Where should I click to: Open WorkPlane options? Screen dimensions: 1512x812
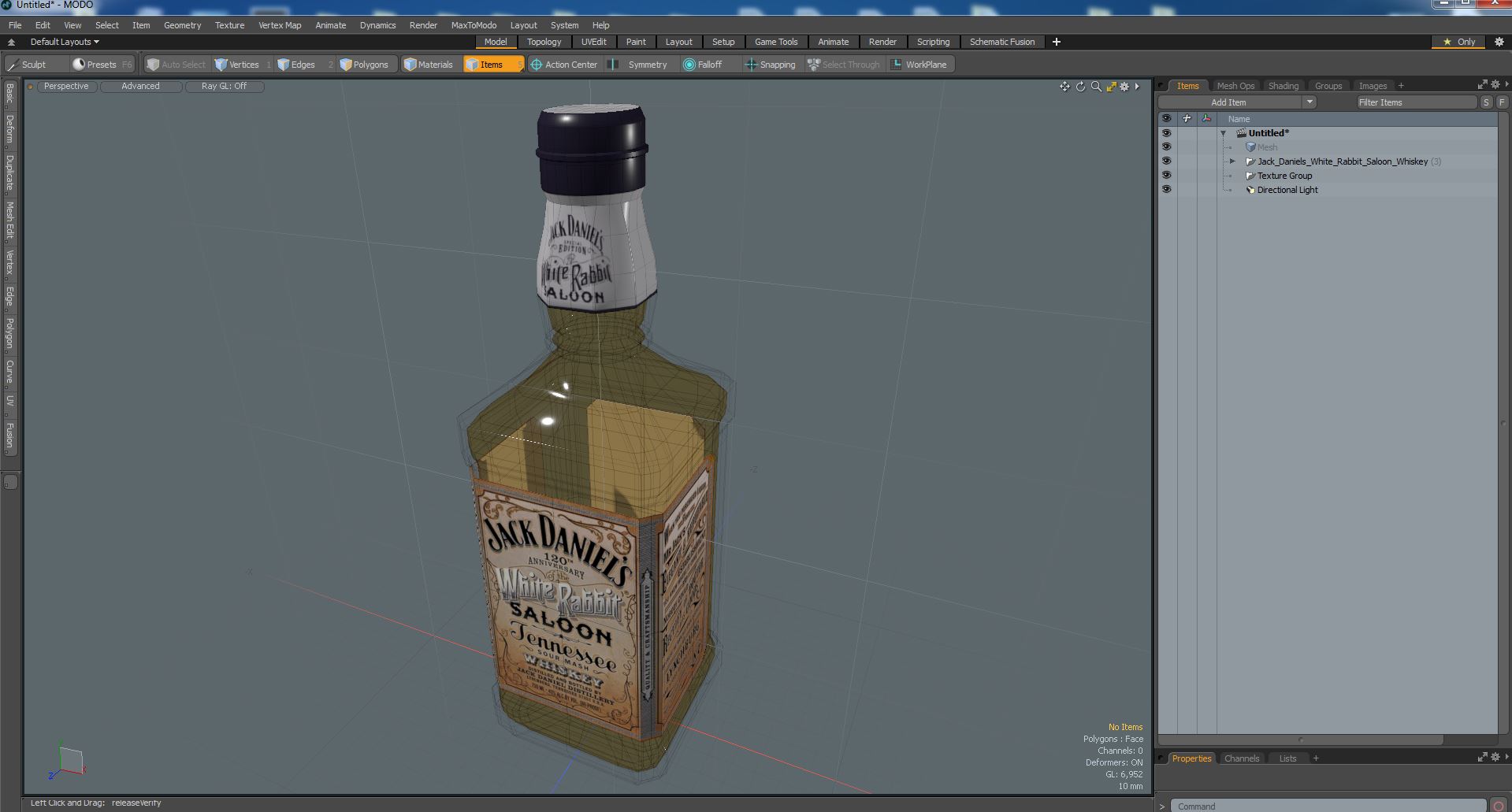[920, 65]
